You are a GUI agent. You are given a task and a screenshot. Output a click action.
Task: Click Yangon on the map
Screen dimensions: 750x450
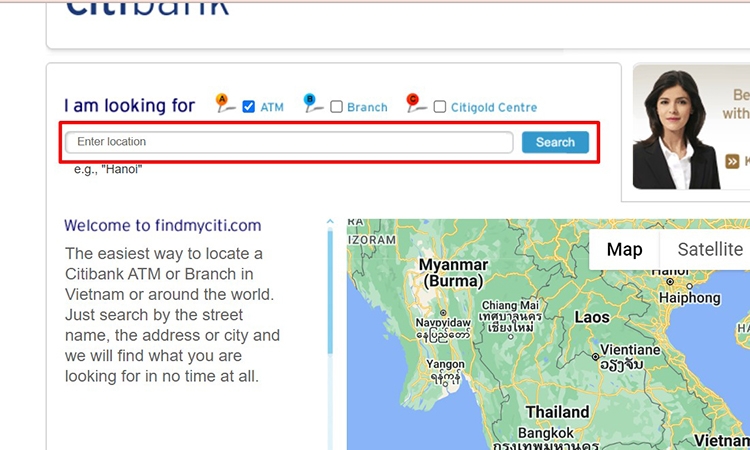tap(445, 365)
